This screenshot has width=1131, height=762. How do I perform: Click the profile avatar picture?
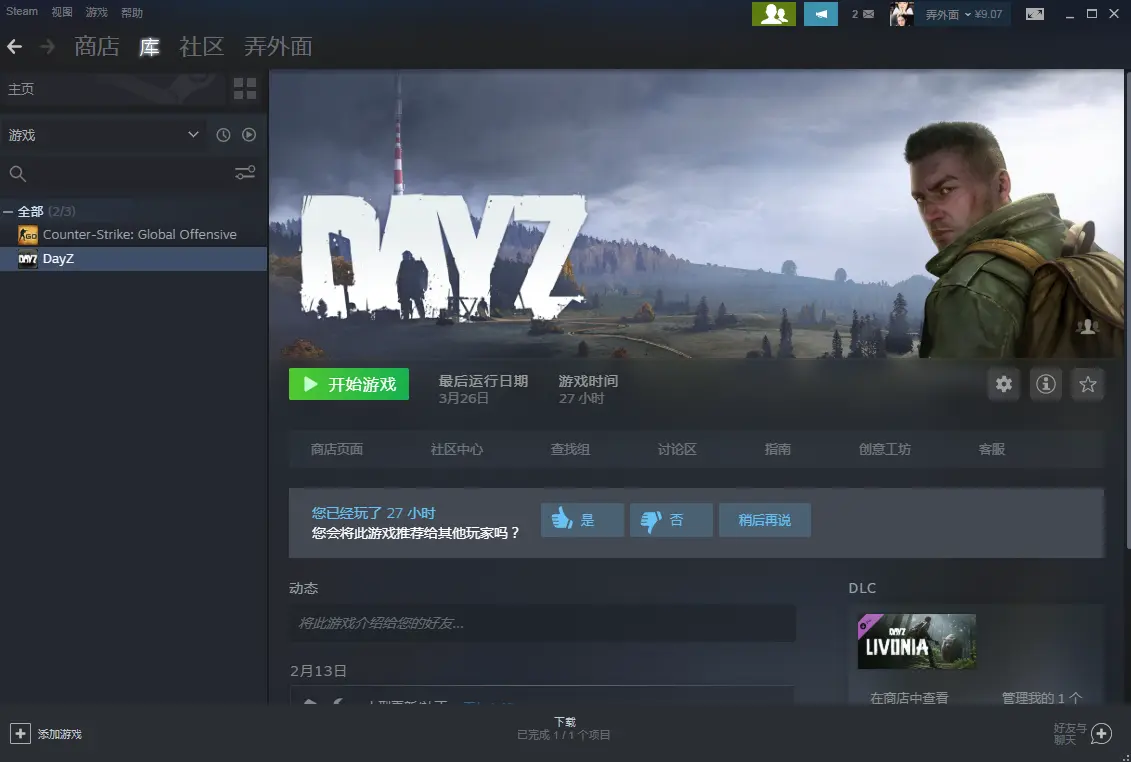(x=902, y=14)
